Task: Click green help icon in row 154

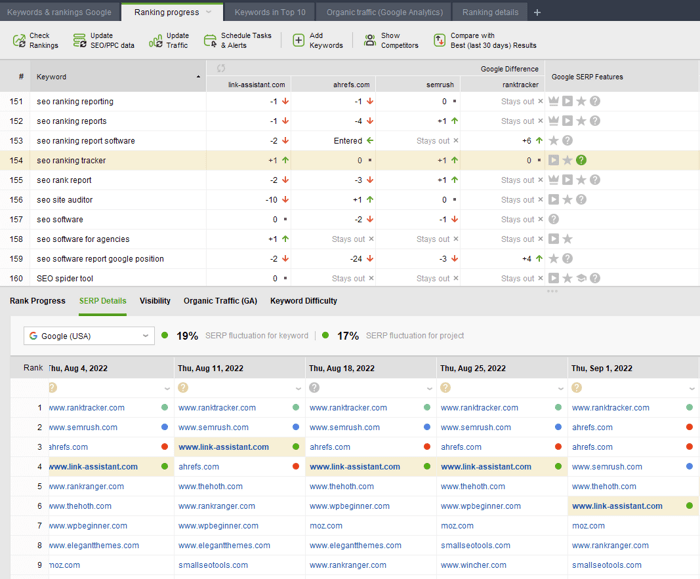Action: [x=581, y=160]
